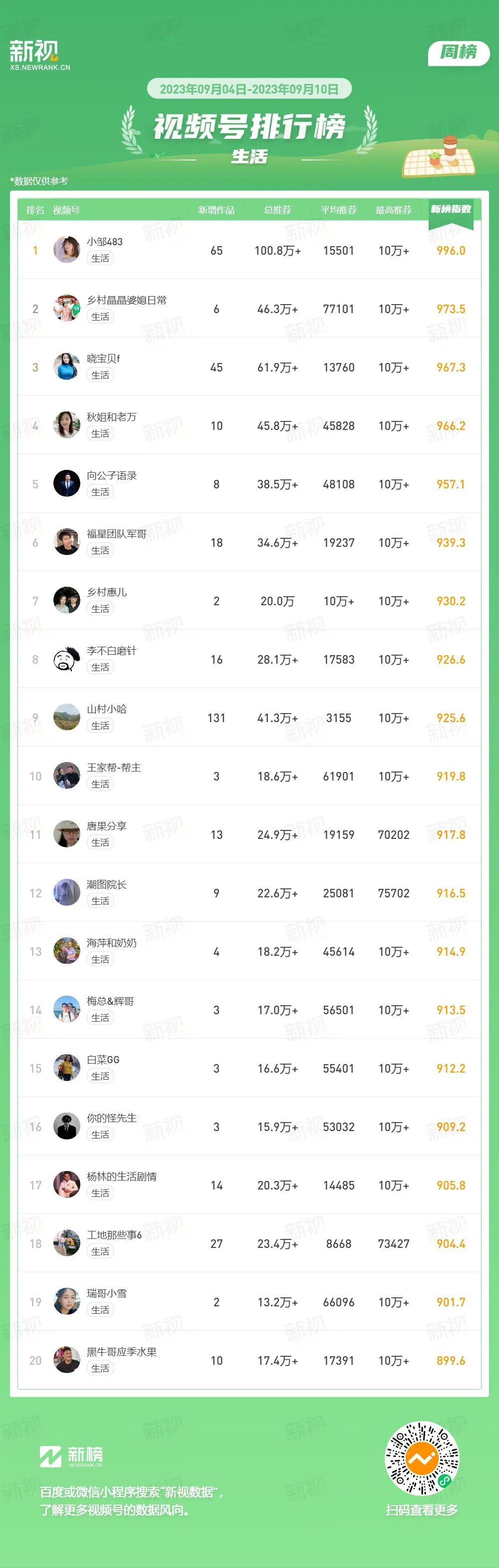Sort by 新榜指数 column header
499x1568 pixels.
click(451, 209)
